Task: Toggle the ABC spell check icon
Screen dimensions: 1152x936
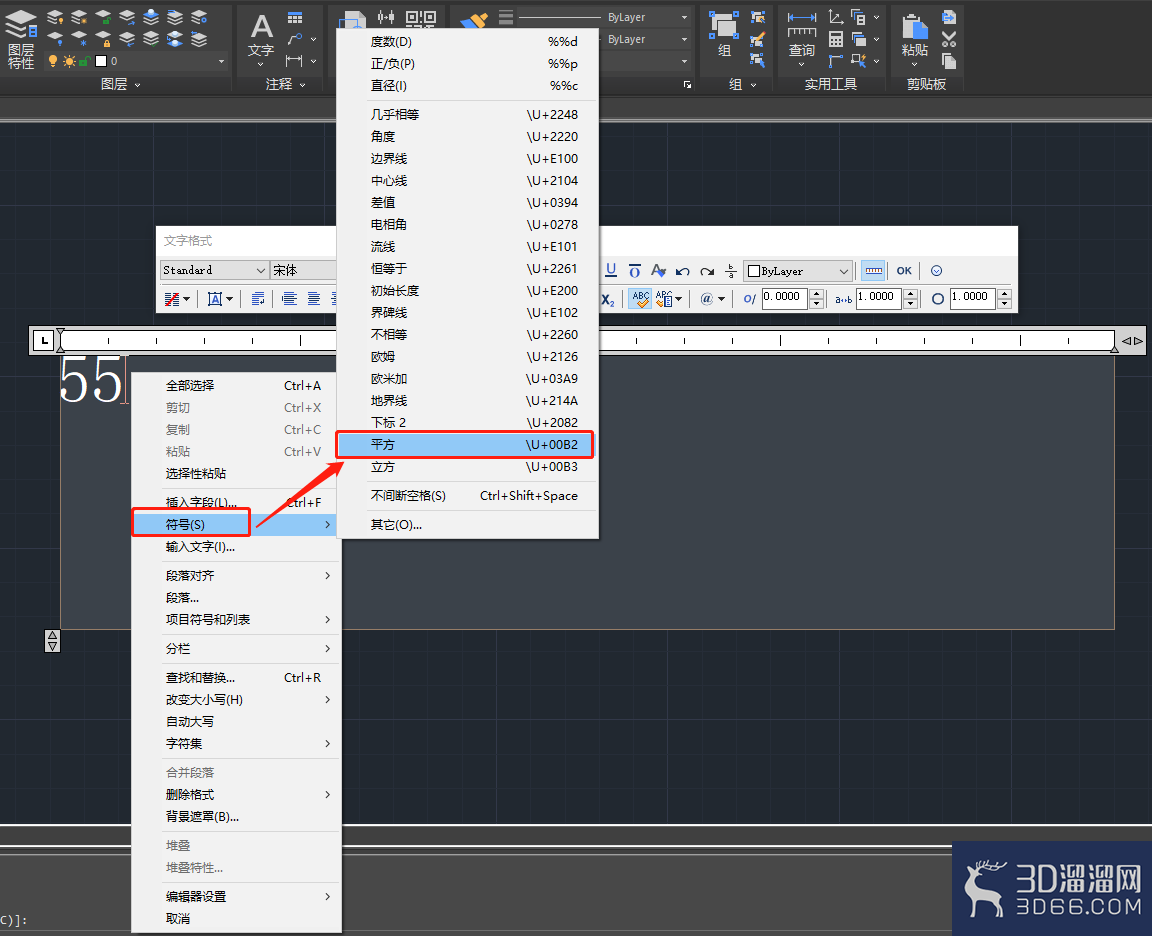Action: coord(641,298)
